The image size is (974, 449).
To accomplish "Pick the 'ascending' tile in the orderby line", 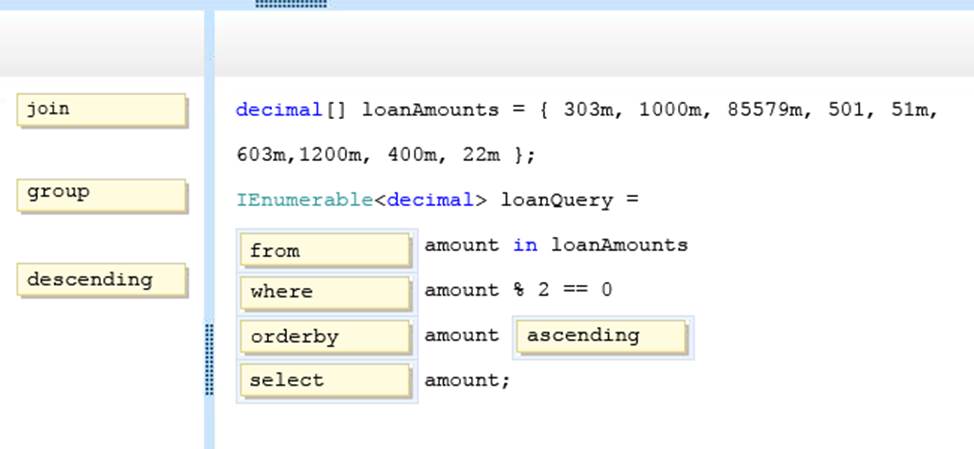I will (601, 336).
